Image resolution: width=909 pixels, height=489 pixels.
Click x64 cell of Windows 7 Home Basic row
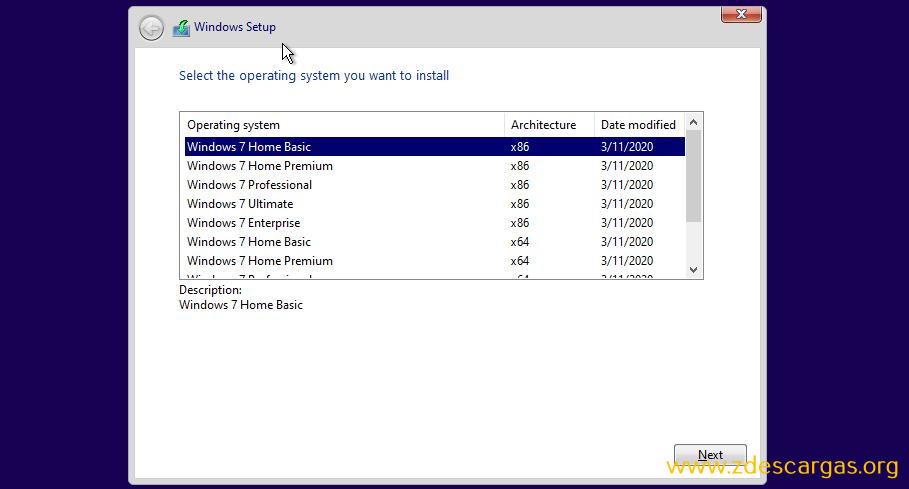(x=519, y=242)
